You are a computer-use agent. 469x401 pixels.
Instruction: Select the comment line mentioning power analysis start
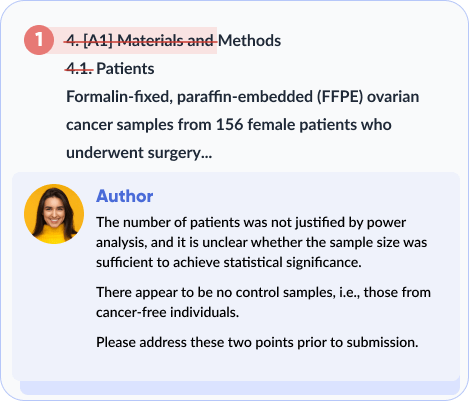click(251, 222)
